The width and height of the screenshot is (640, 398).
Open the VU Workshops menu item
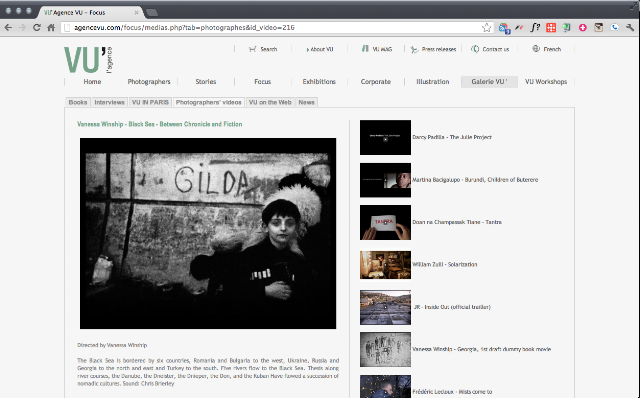pyautogui.click(x=546, y=82)
